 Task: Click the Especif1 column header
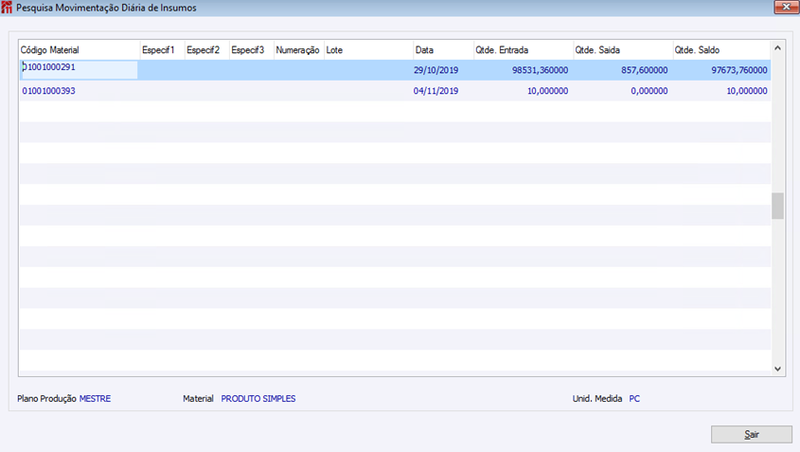[162, 50]
